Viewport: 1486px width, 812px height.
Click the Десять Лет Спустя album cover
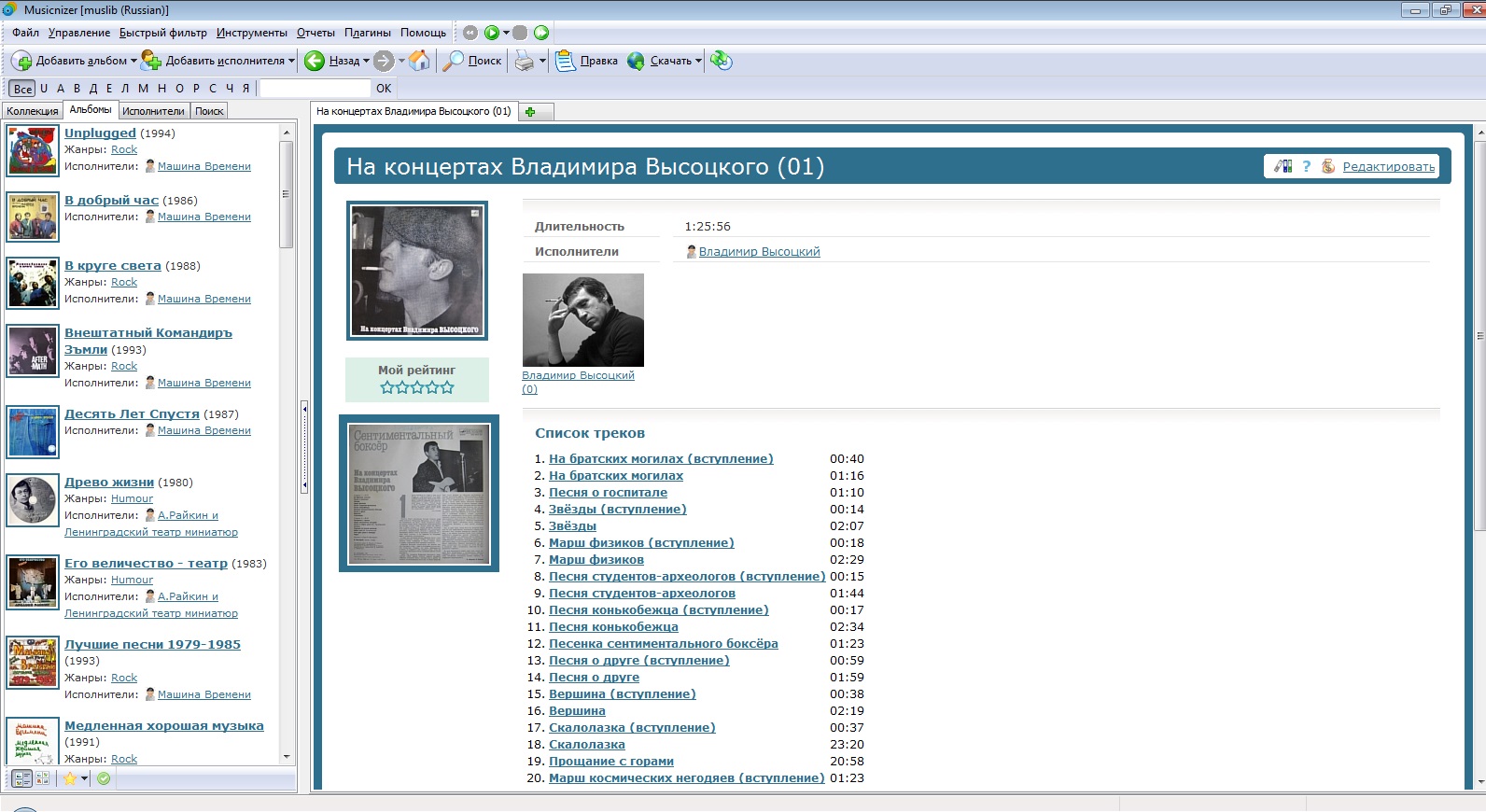coord(33,432)
